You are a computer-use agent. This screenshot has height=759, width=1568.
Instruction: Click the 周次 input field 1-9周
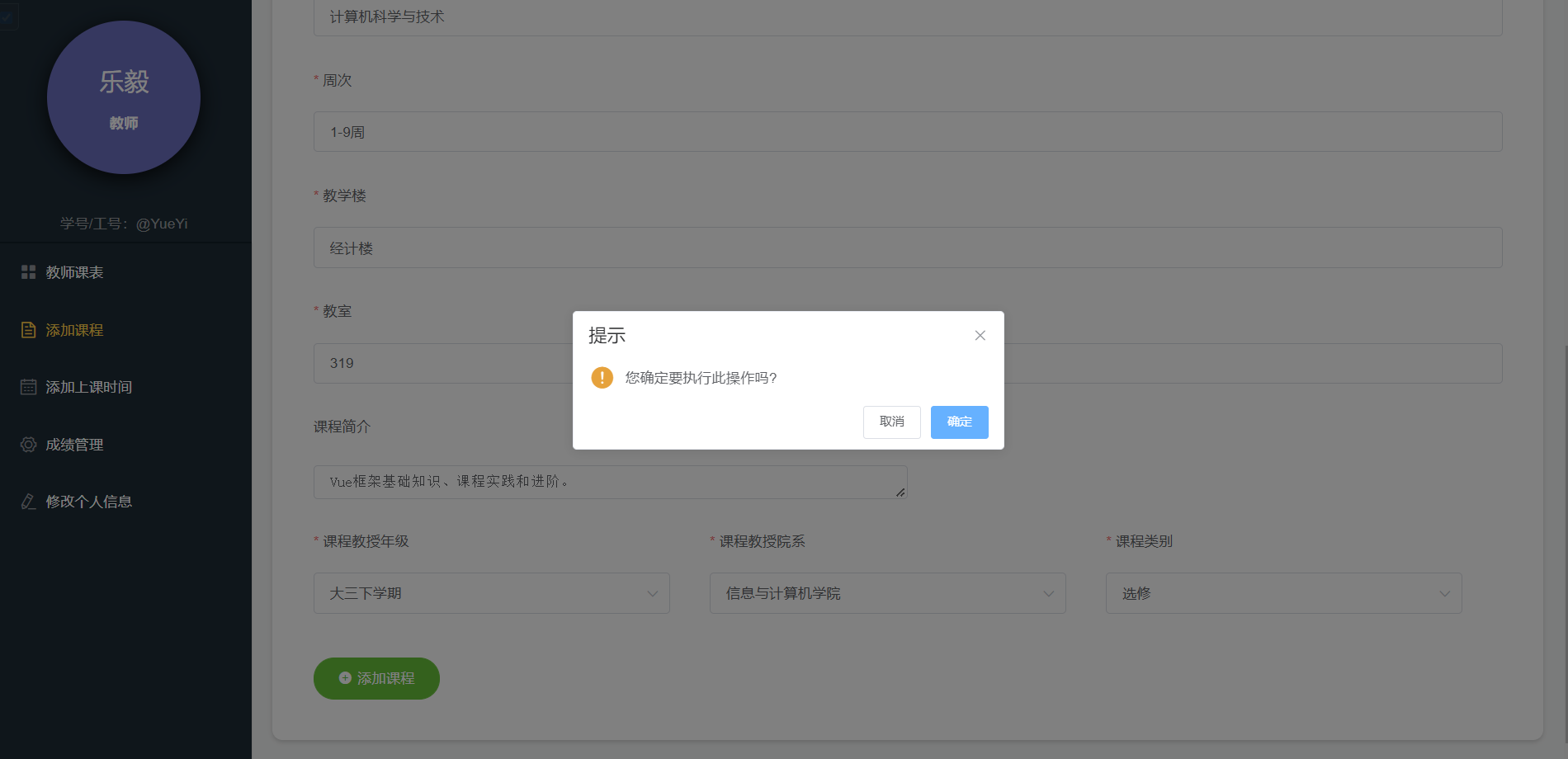[908, 132]
